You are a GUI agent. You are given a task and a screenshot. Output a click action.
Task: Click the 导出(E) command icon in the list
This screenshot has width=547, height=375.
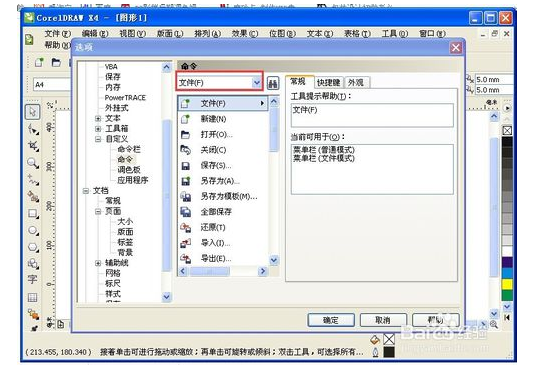185,258
